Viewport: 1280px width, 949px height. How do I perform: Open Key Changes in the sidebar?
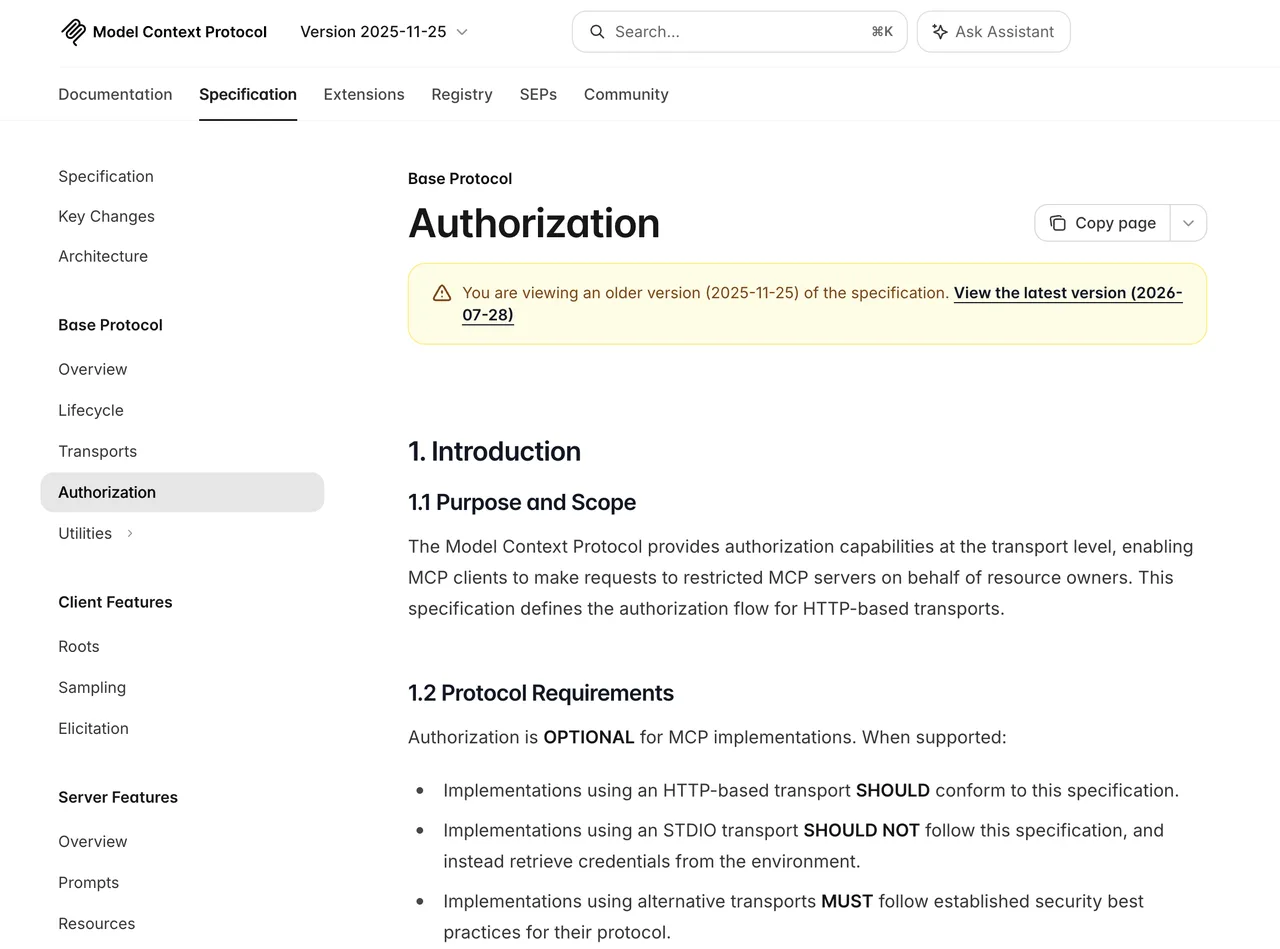coord(106,217)
